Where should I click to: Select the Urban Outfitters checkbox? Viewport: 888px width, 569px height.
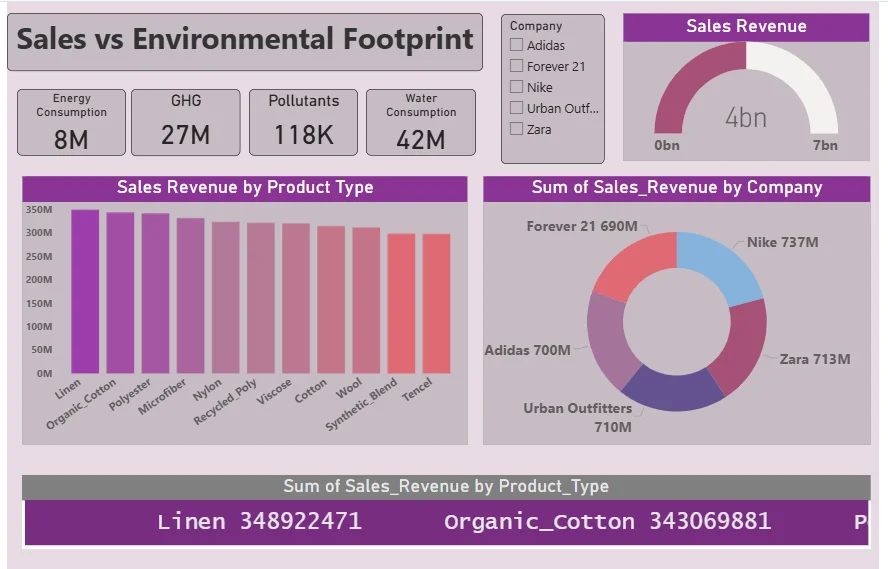click(x=516, y=108)
